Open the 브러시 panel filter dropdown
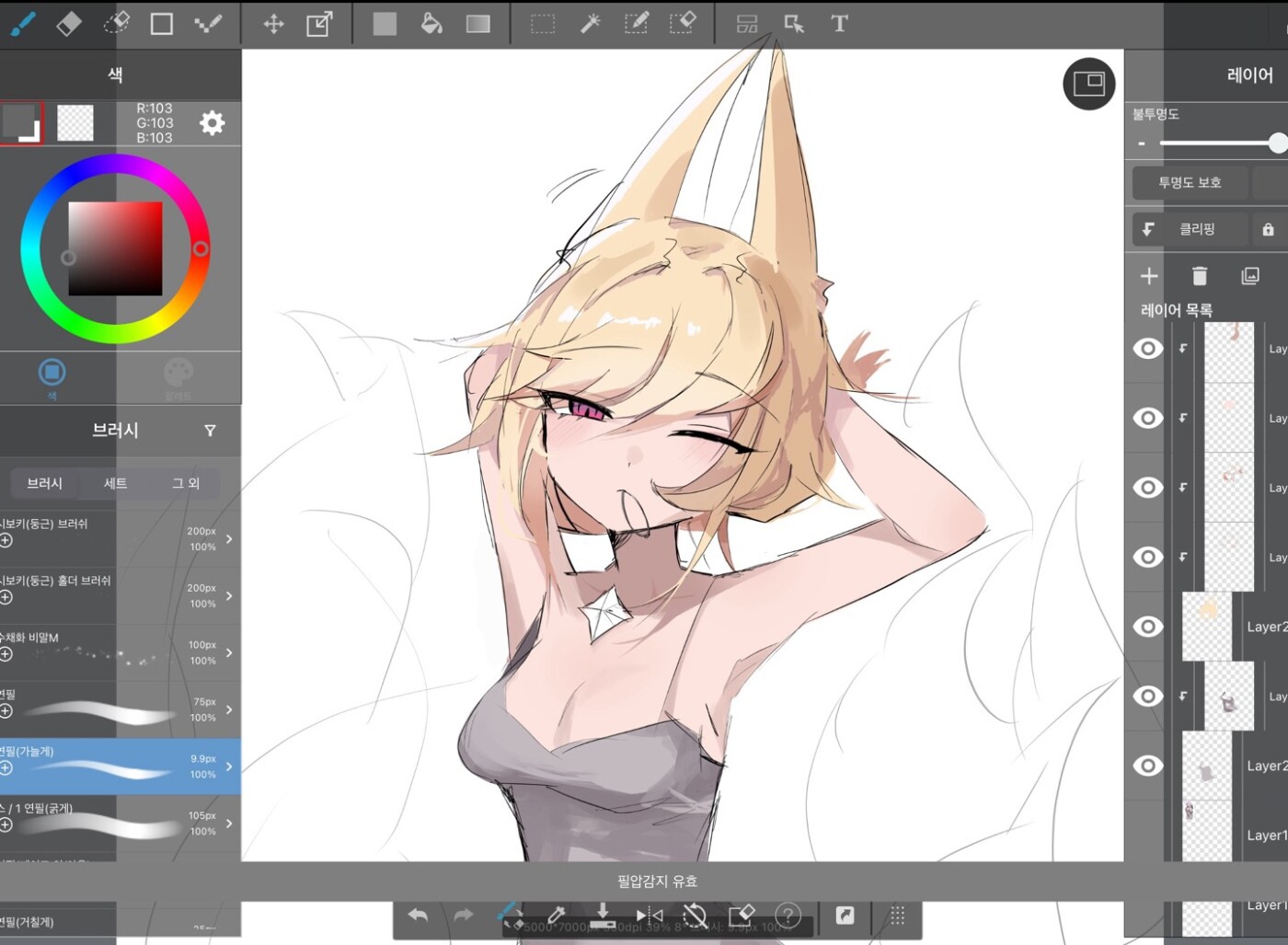The height and width of the screenshot is (945, 1288). pos(210,431)
